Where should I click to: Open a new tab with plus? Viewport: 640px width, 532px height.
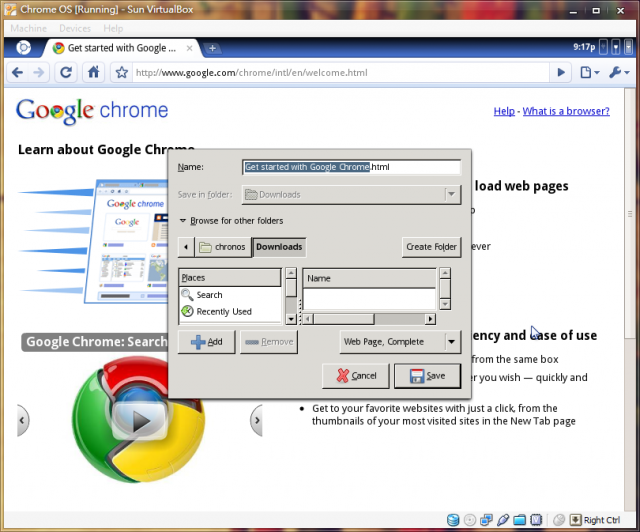[212, 48]
